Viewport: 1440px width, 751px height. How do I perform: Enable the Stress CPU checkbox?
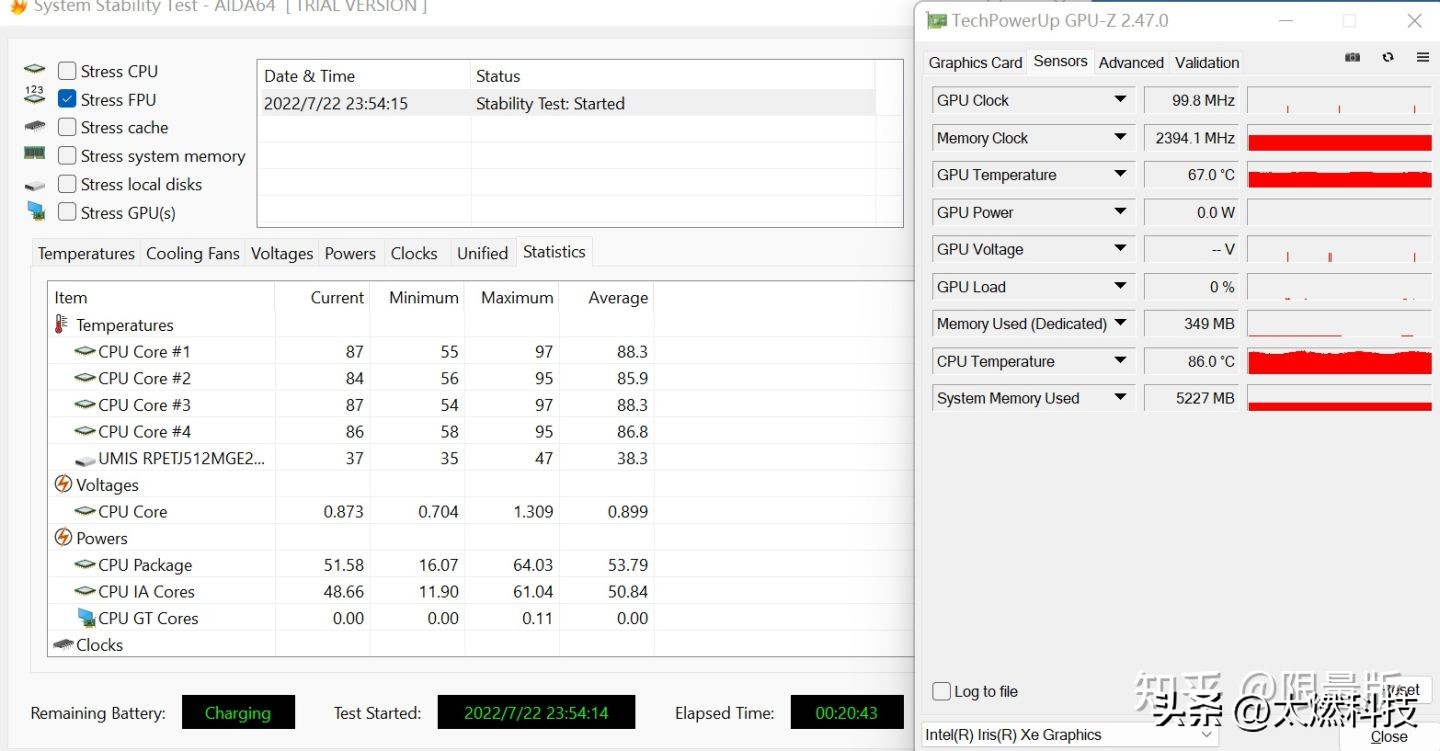point(67,71)
